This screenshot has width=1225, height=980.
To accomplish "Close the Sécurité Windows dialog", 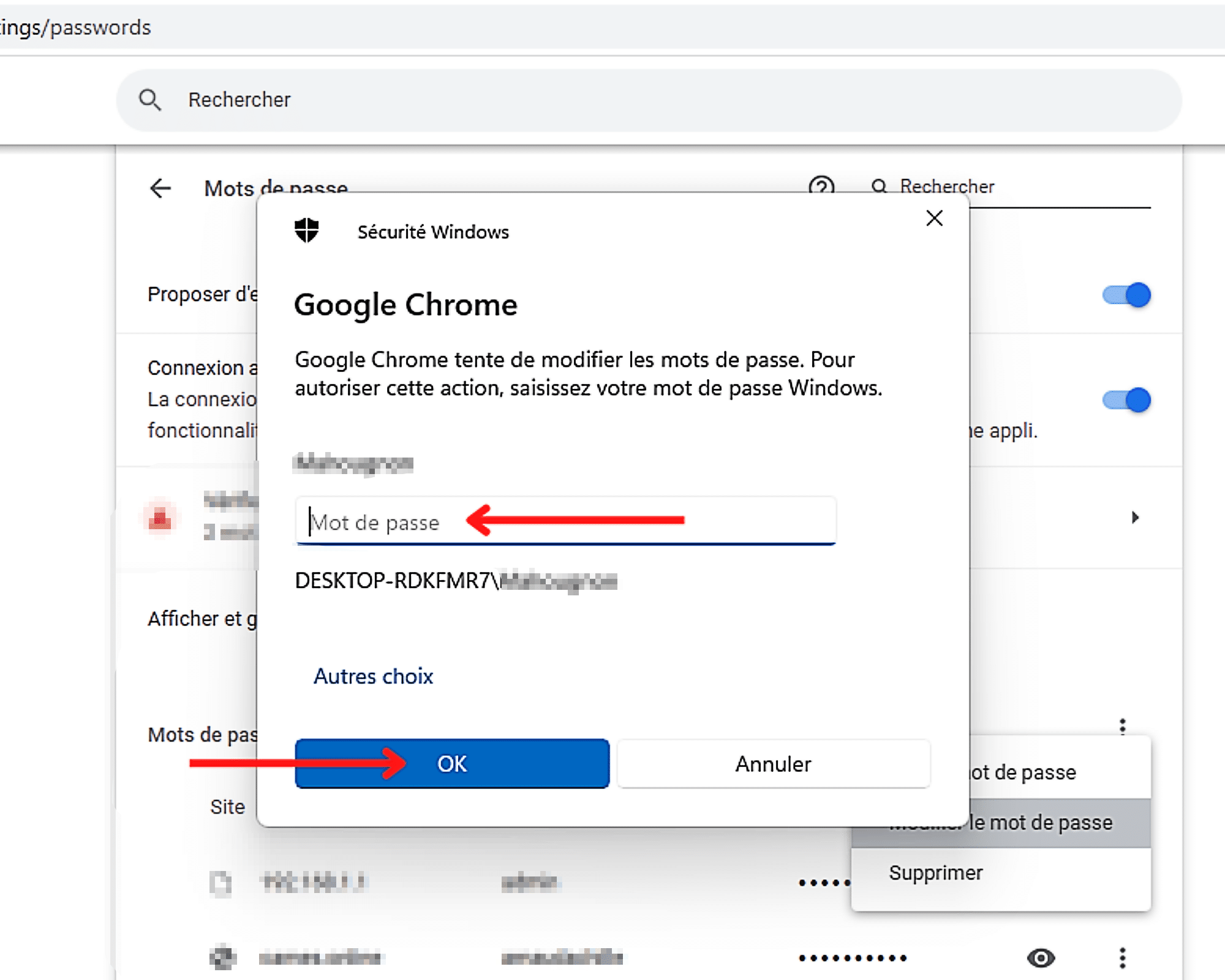I will [x=934, y=218].
